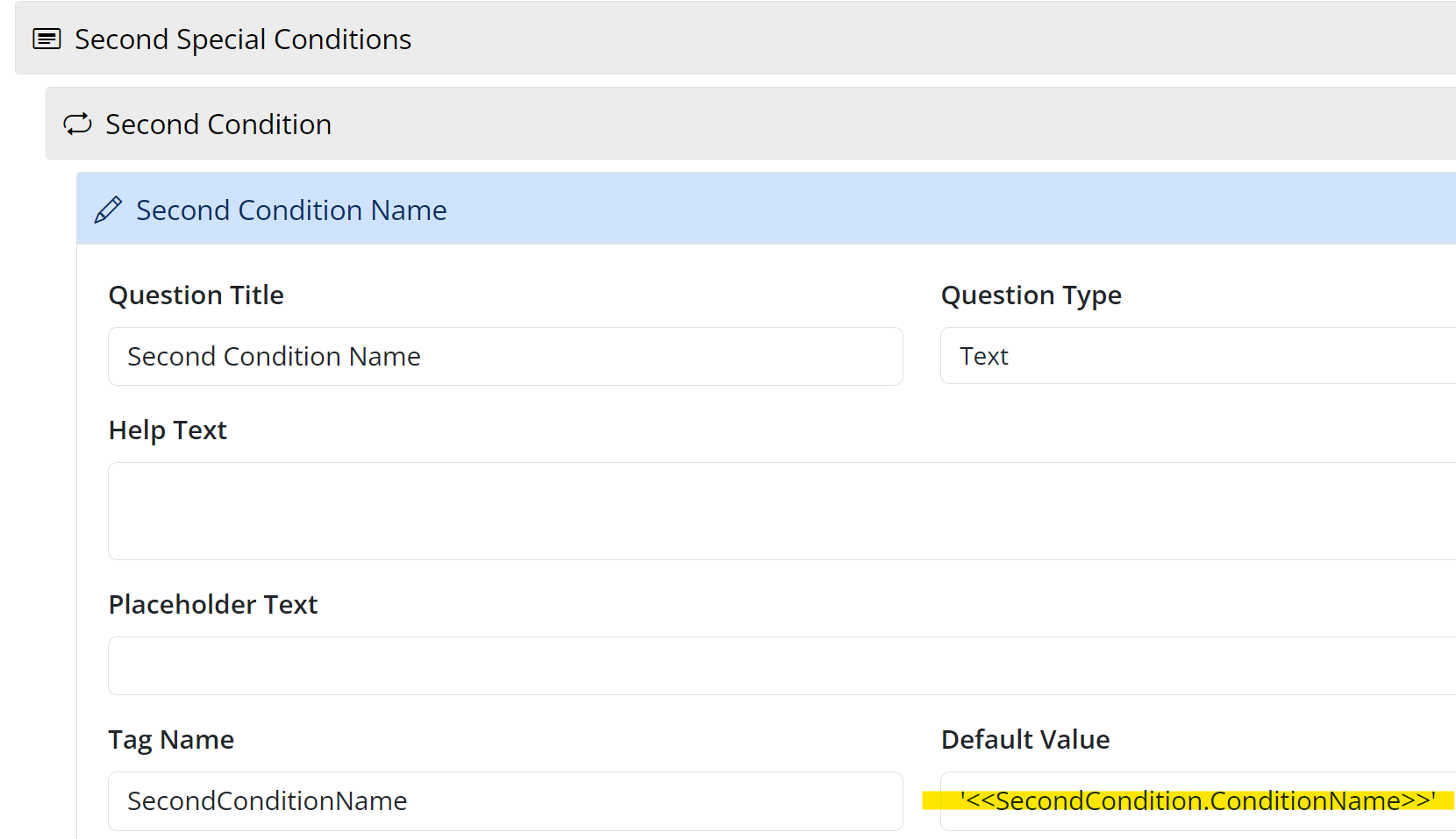Image resolution: width=1456 pixels, height=839 pixels.
Task: Click the Placeholder Text label
Action: pyautogui.click(x=213, y=605)
